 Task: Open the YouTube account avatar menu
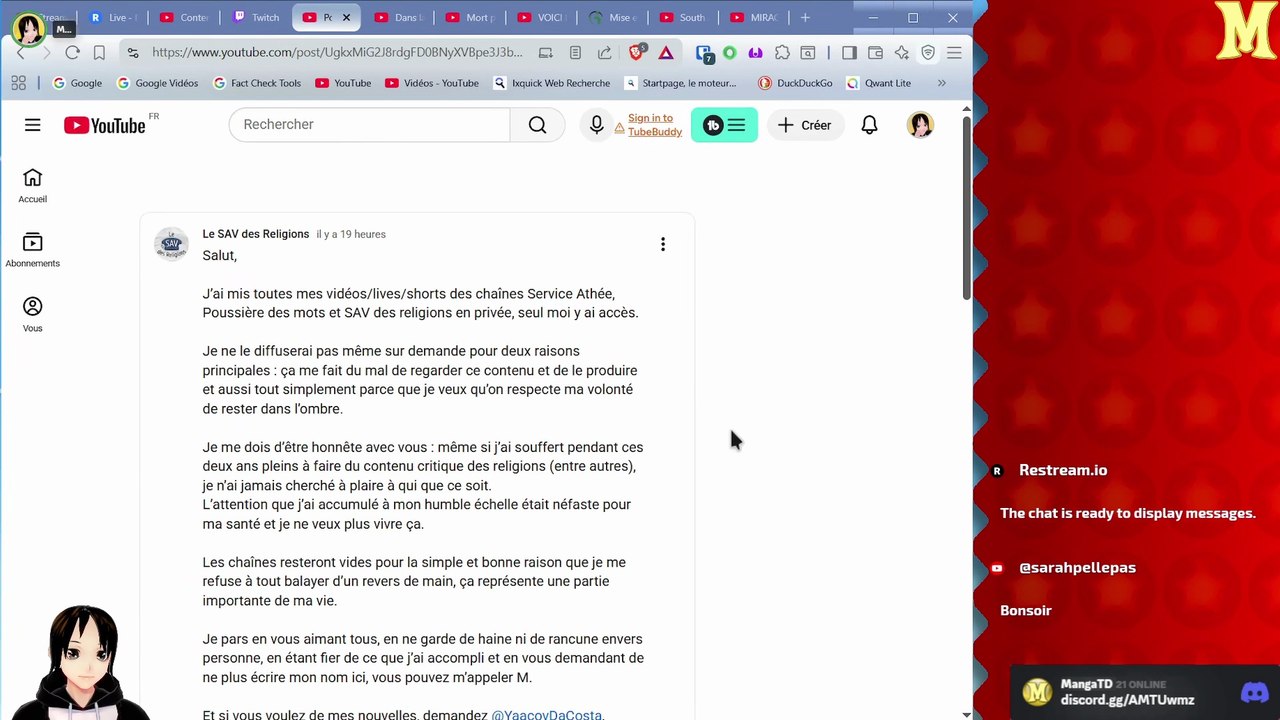(920, 125)
